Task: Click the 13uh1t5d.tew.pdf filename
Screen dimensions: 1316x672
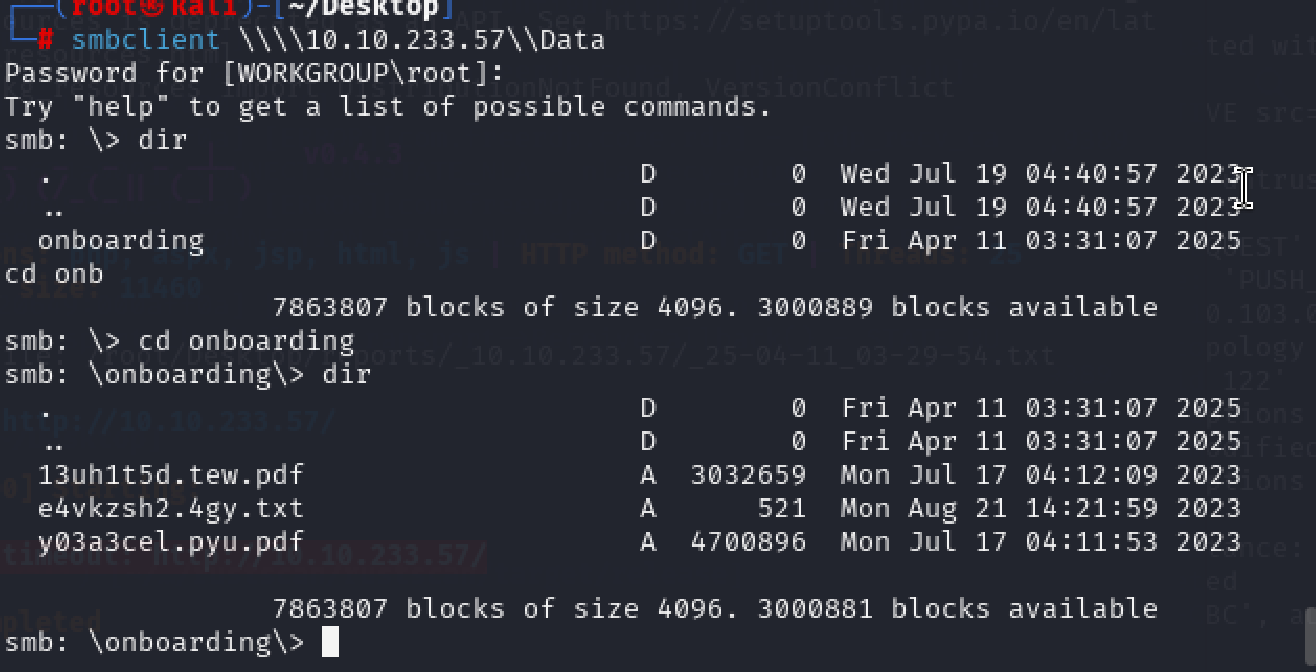Action: tap(171, 474)
